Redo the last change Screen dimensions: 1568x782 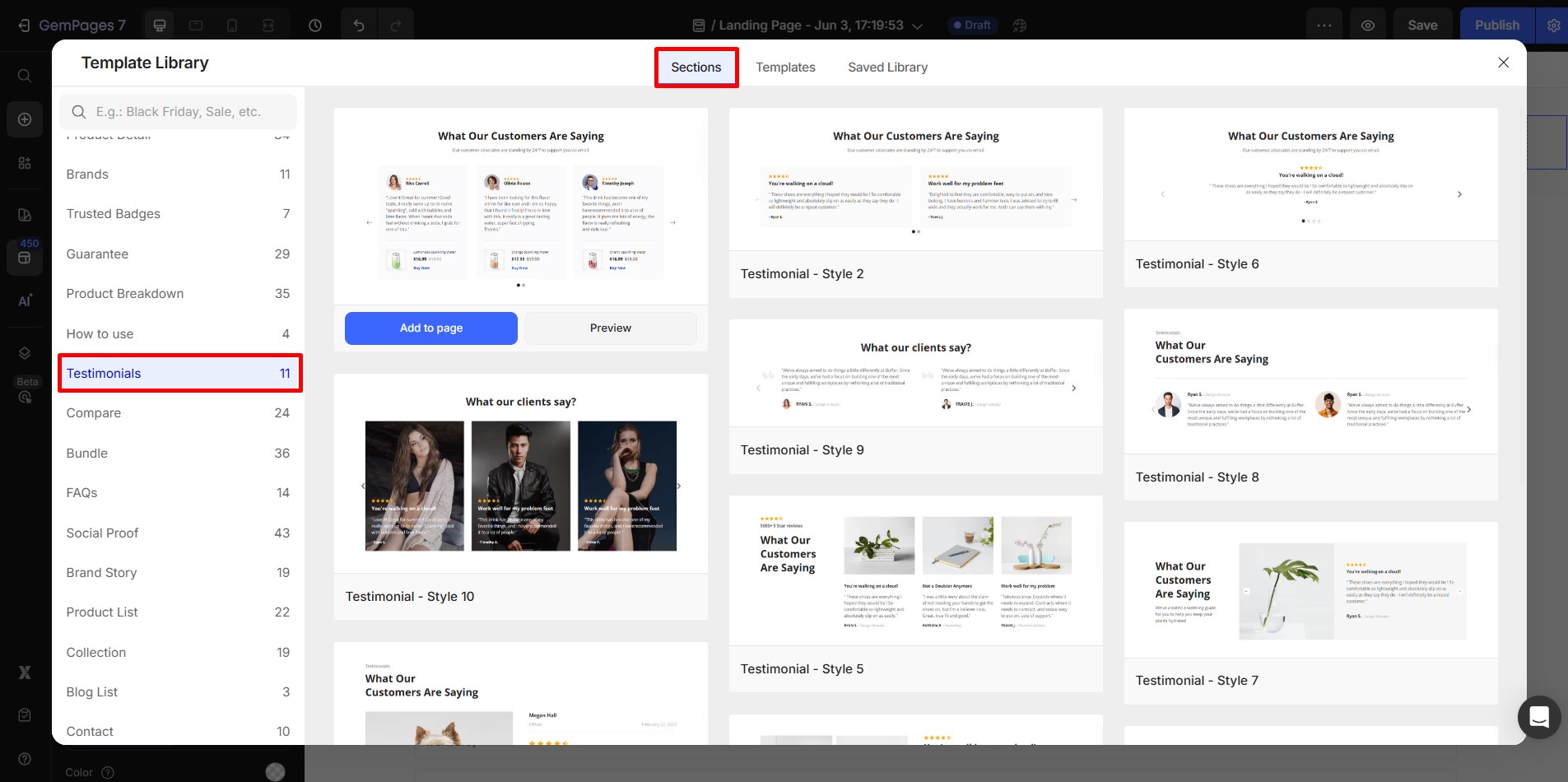coord(397,25)
